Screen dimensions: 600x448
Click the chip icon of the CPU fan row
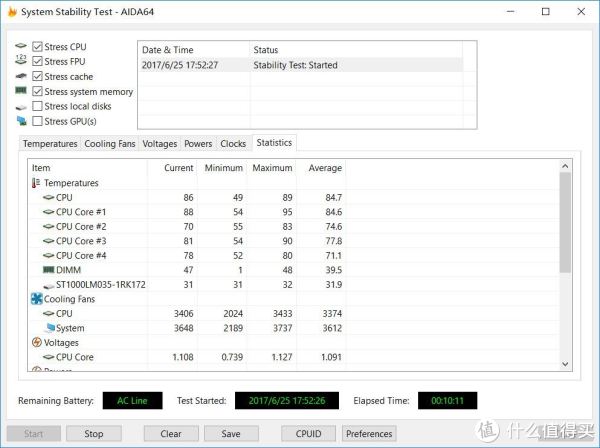[49, 314]
